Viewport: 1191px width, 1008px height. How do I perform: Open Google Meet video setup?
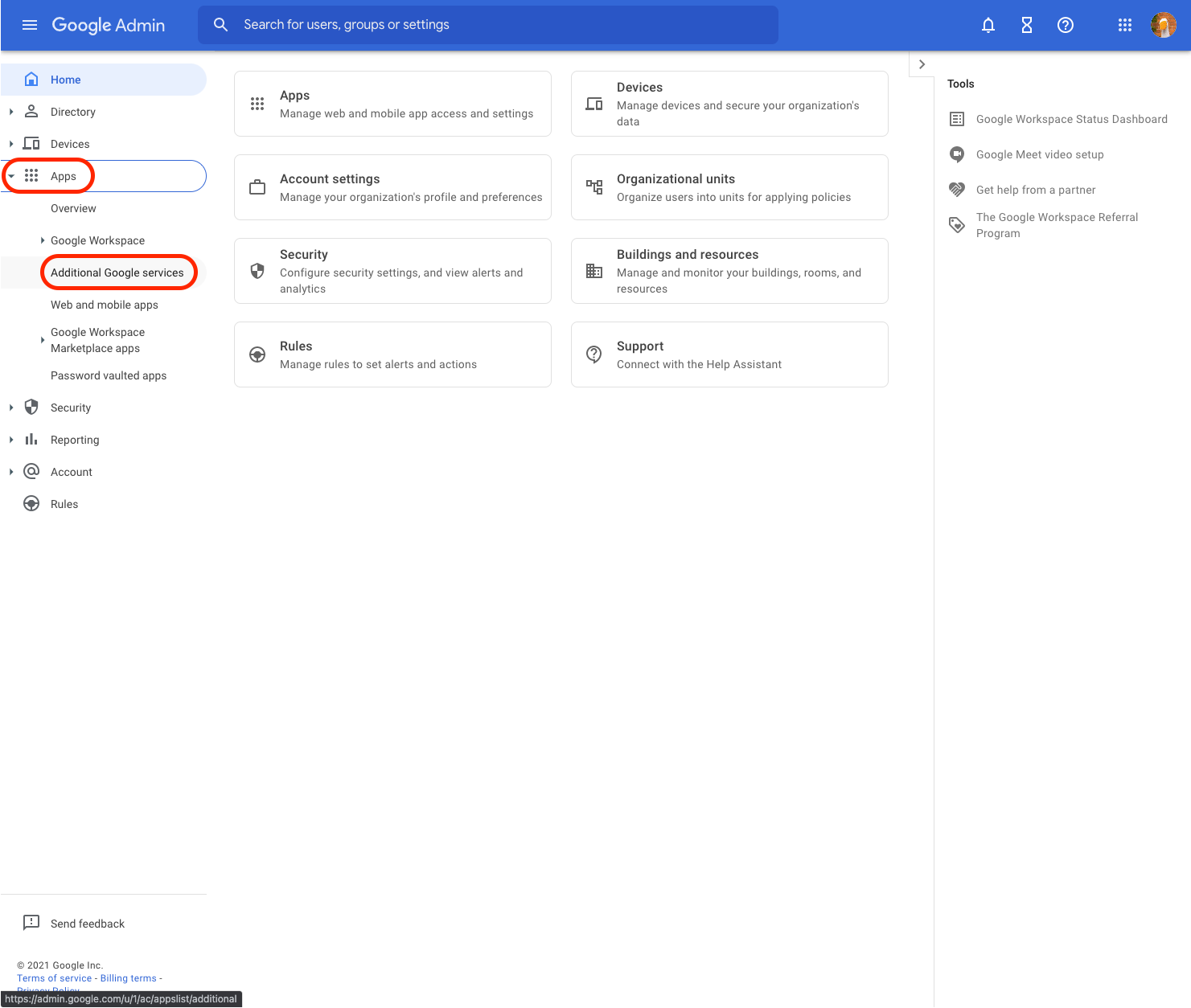pyautogui.click(x=1040, y=154)
